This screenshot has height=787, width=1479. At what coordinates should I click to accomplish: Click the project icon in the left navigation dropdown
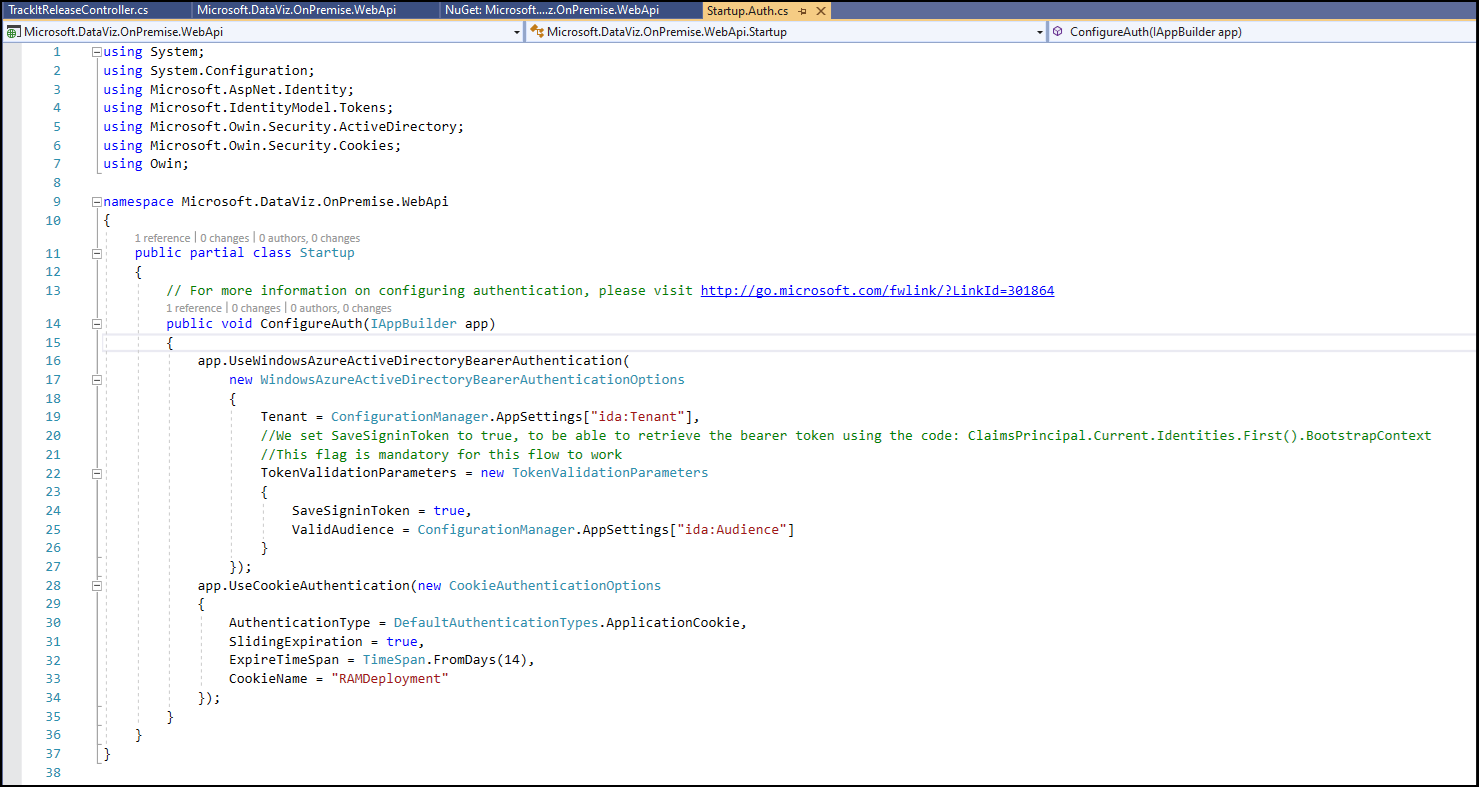pos(12,31)
